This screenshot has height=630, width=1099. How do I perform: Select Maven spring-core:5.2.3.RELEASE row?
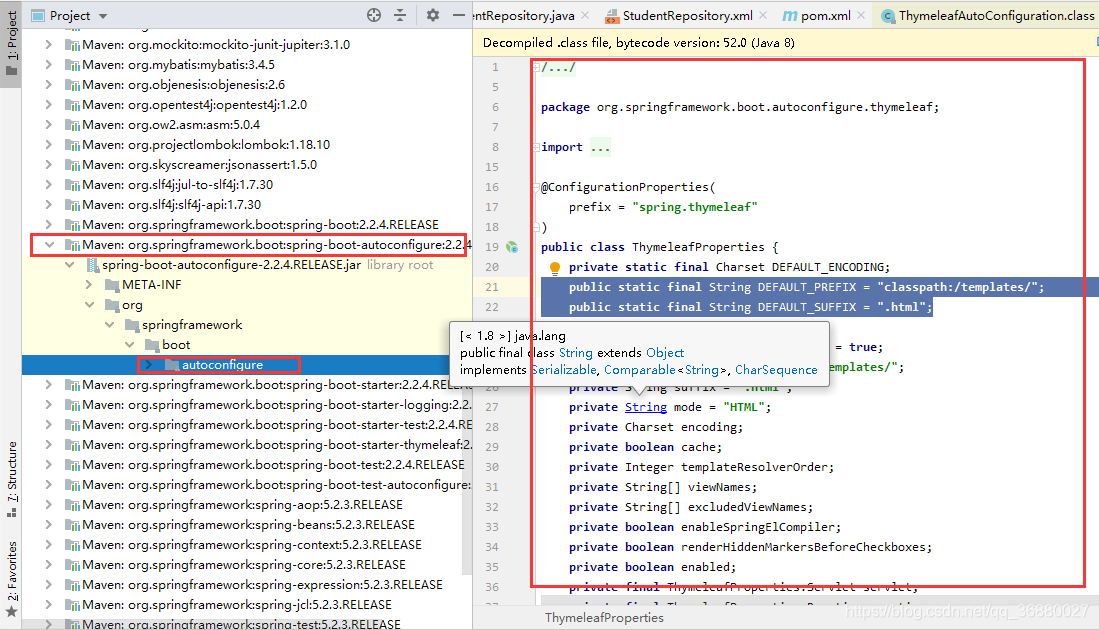click(247, 564)
